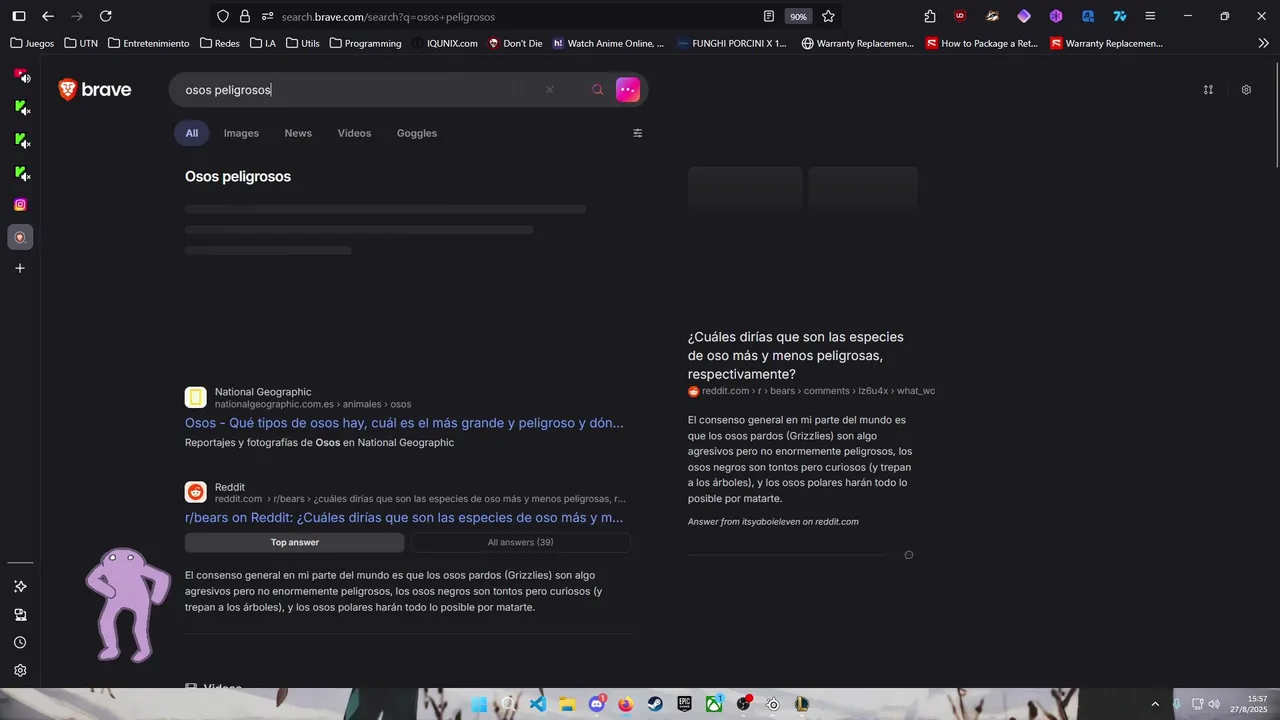Click the purple dancing character sticker
Screen dimensions: 1280x720
pyautogui.click(x=127, y=604)
